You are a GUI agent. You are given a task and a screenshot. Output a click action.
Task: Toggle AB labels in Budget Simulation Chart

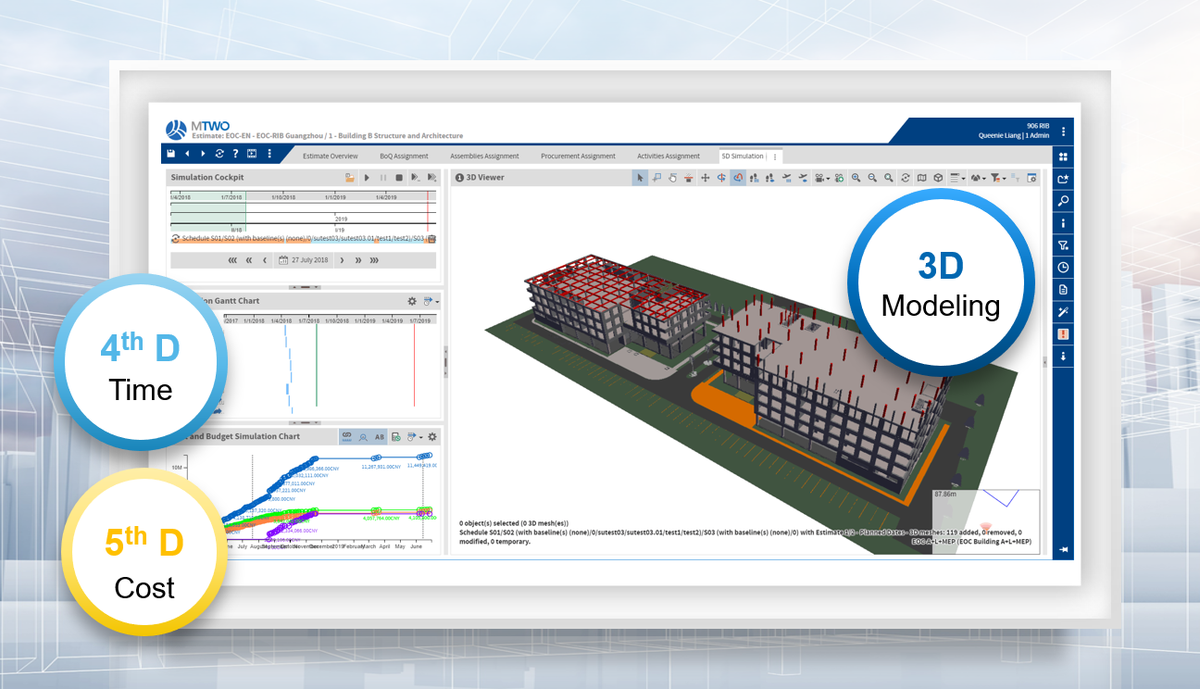380,437
